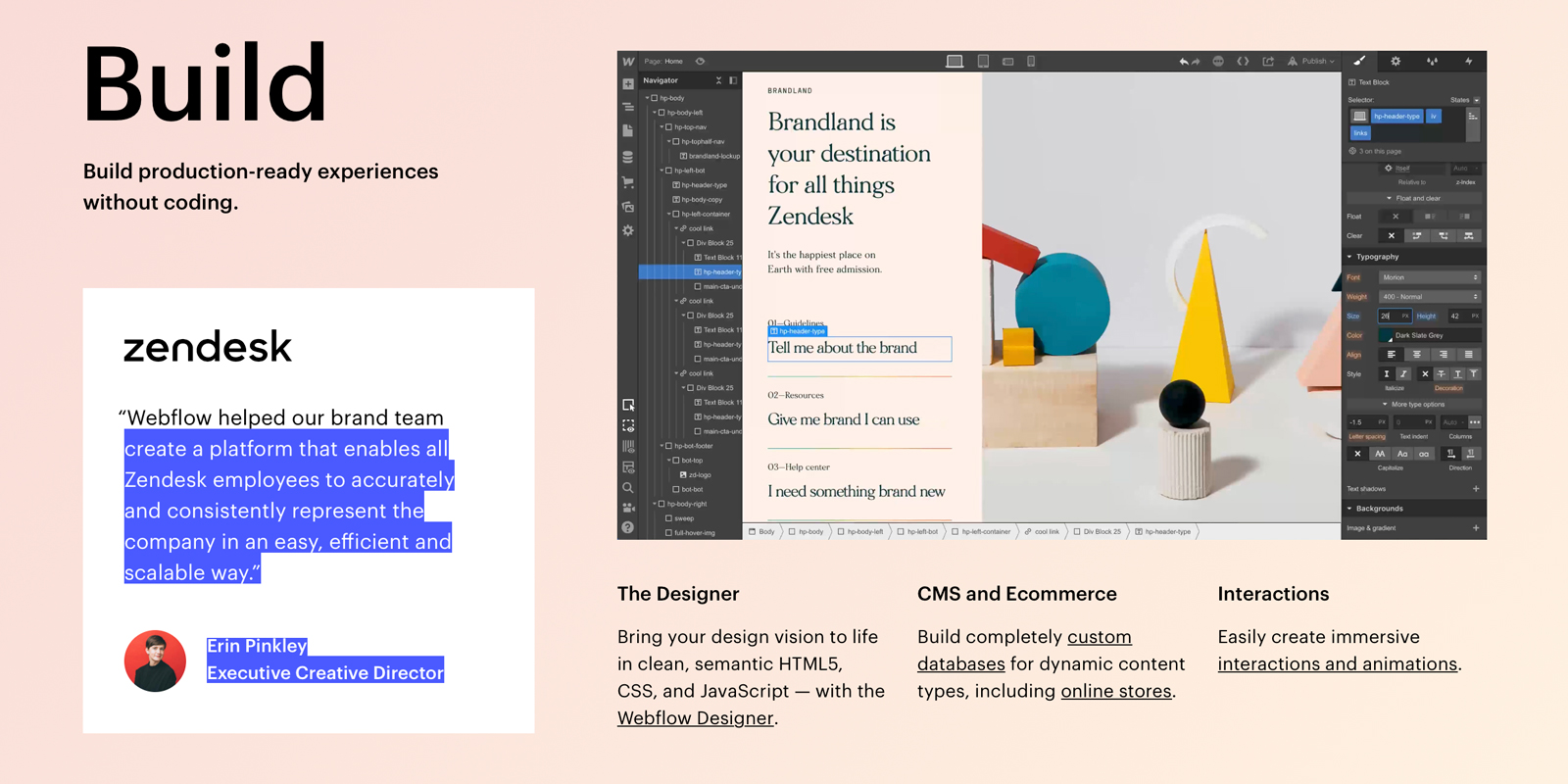Open the Dark Slate Grey color swatch
The image size is (1568, 784).
point(1386,335)
